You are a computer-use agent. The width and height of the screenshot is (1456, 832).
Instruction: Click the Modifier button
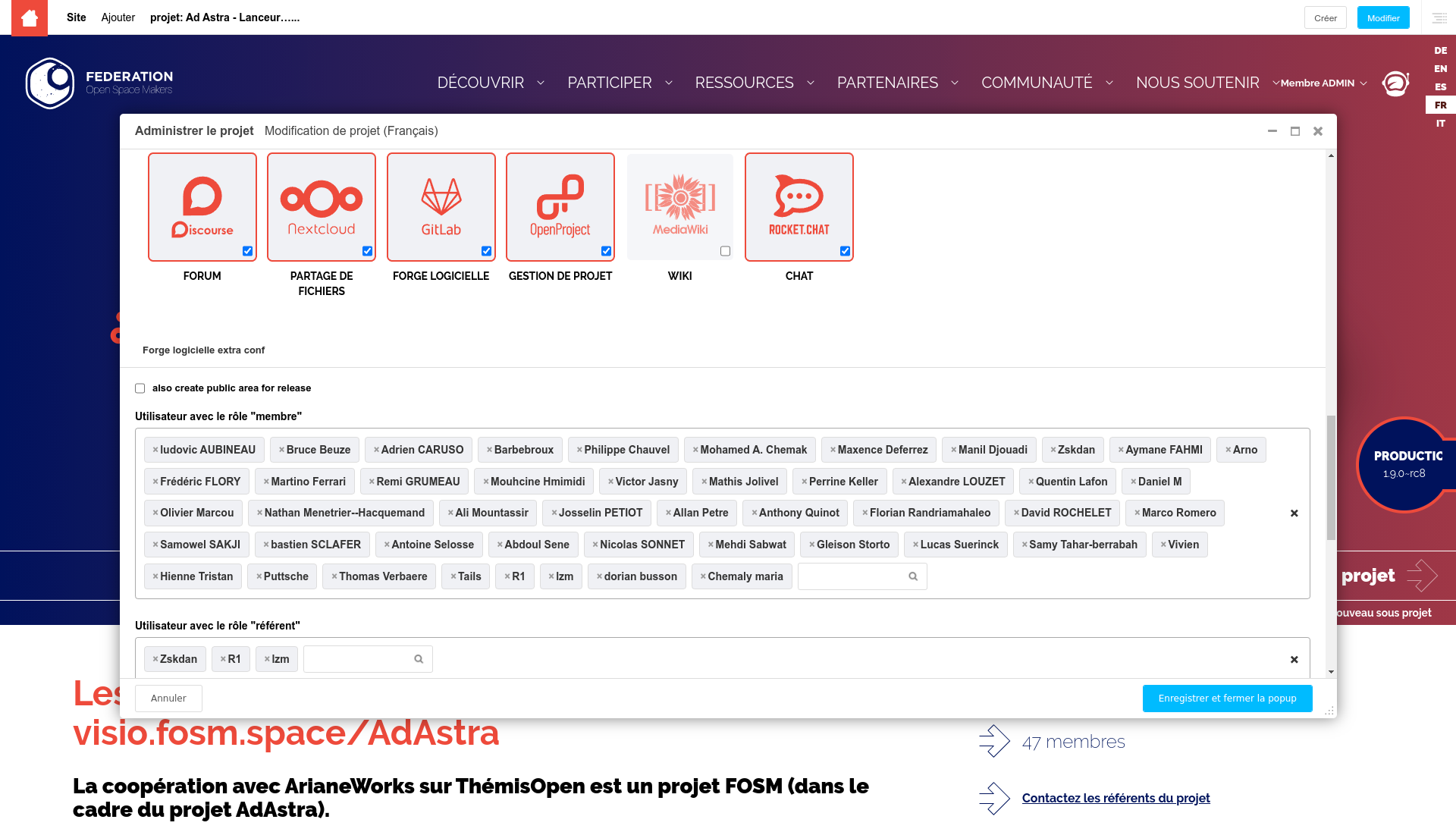[1383, 18]
